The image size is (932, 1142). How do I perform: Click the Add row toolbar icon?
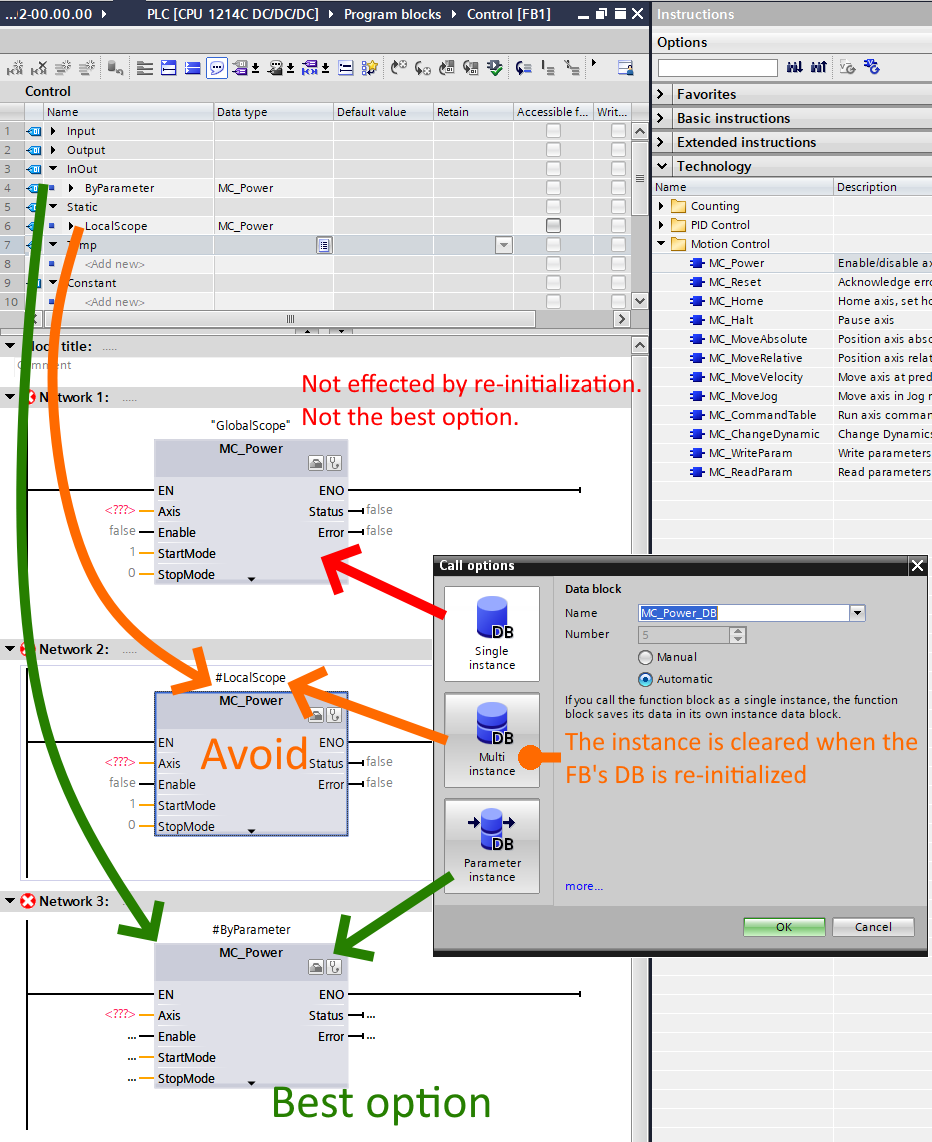(87, 68)
